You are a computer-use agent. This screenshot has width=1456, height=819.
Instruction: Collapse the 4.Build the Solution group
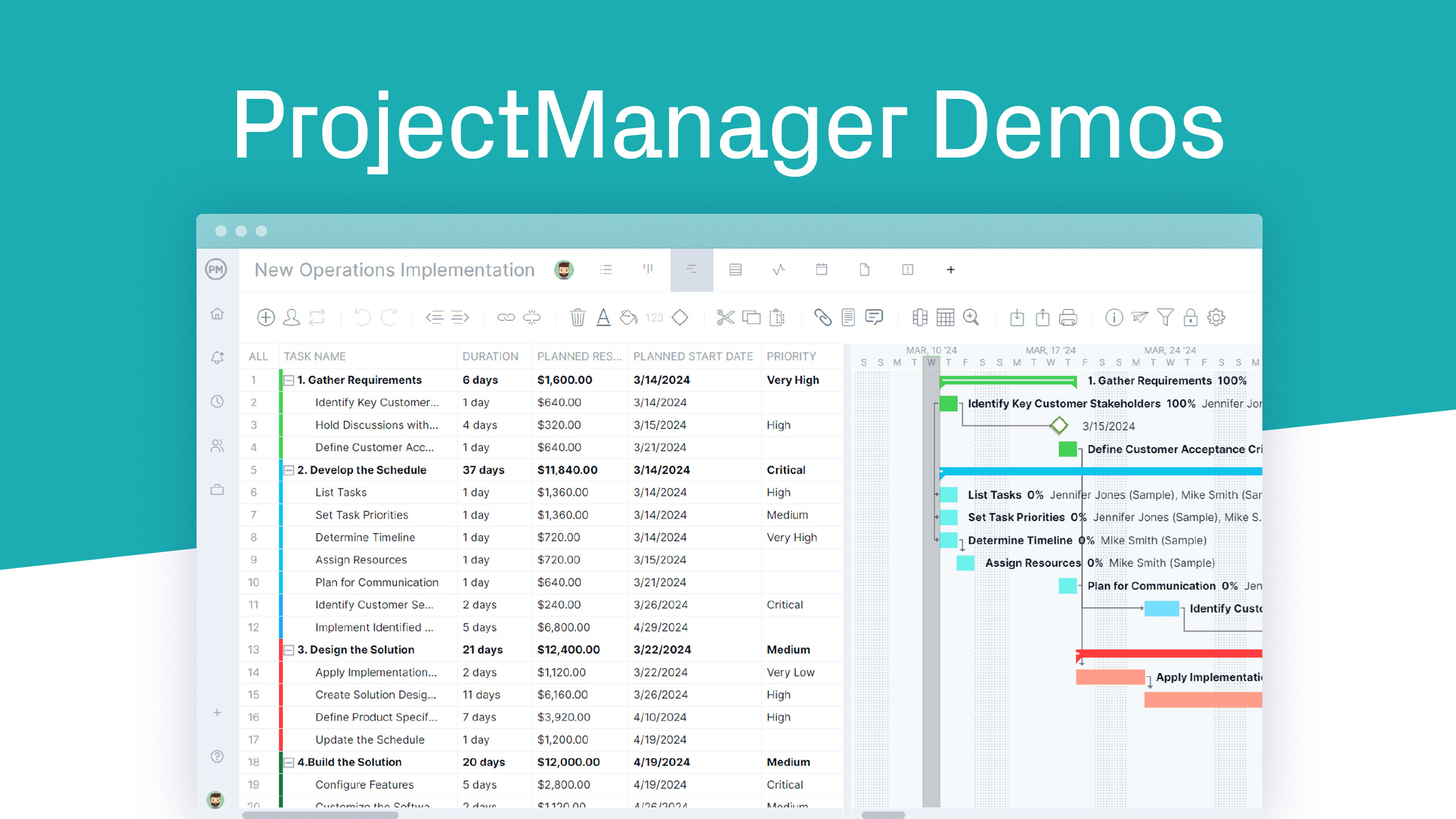pos(289,763)
